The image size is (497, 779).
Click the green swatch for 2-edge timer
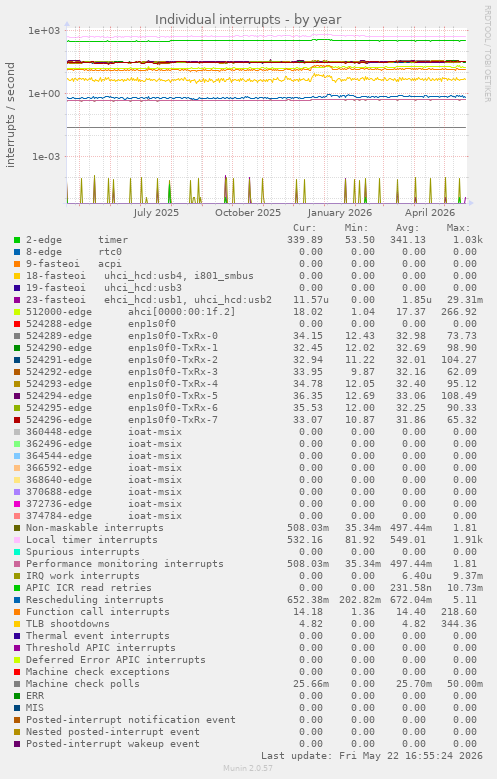[17, 240]
